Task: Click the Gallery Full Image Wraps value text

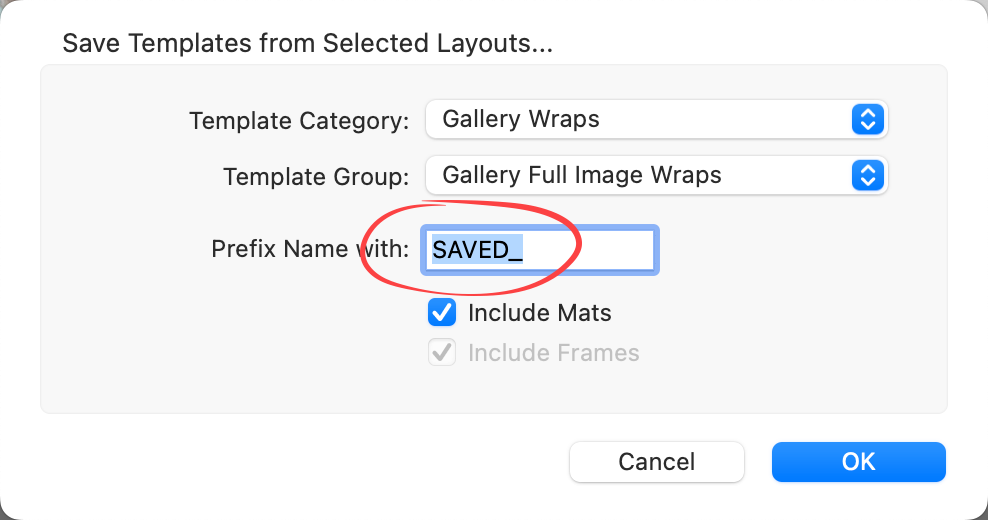Action: click(582, 176)
